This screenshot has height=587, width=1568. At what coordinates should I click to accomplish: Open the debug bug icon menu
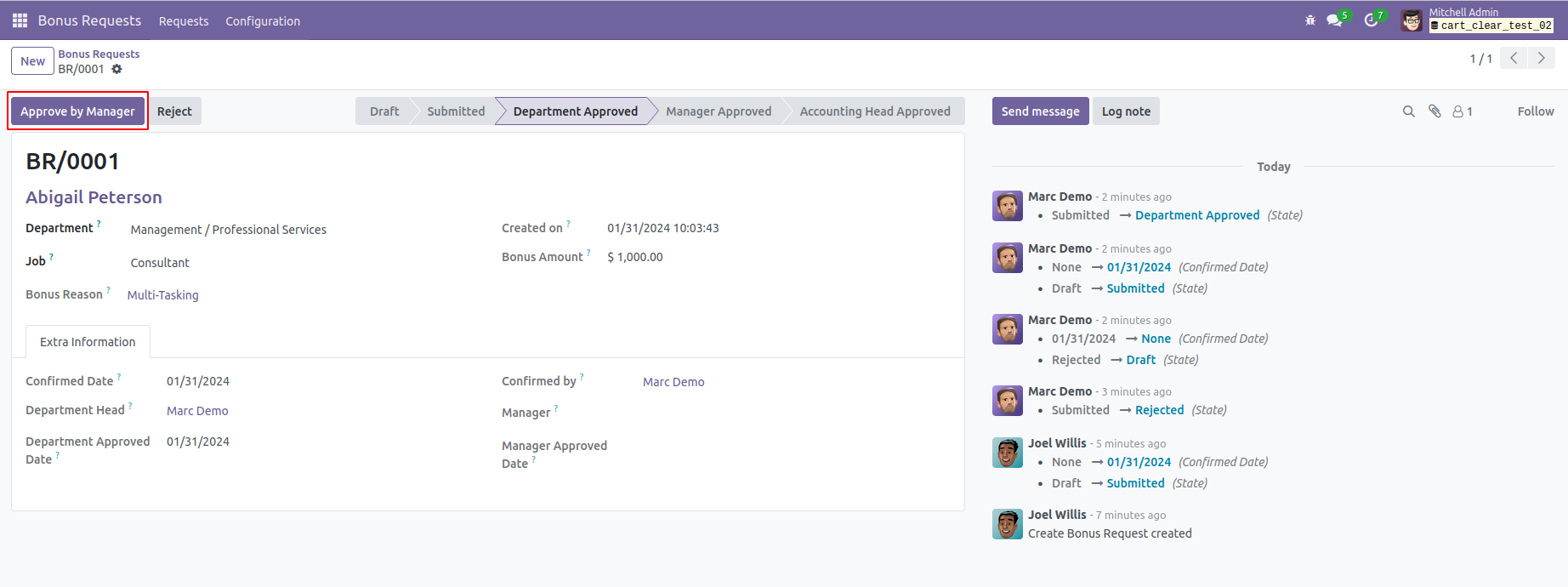tap(1310, 20)
